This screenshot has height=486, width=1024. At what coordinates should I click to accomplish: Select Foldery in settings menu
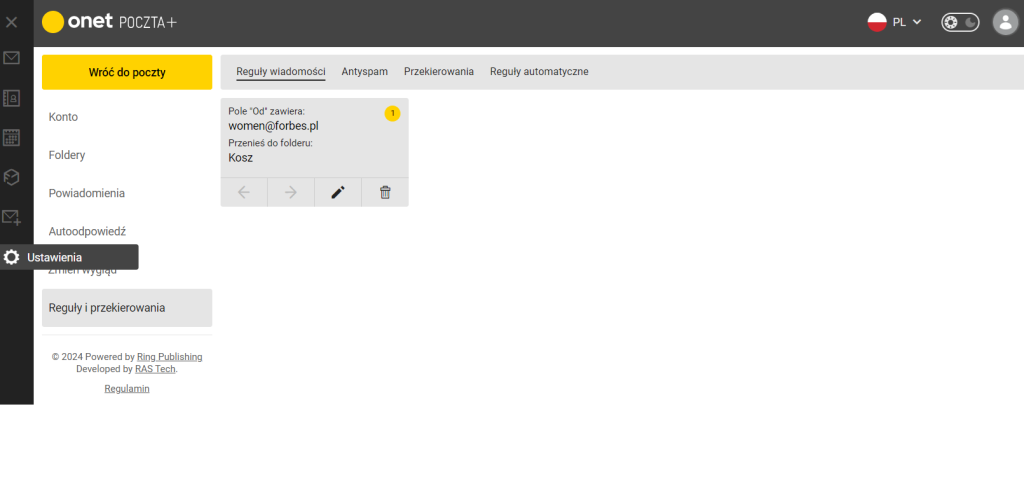coord(127,155)
